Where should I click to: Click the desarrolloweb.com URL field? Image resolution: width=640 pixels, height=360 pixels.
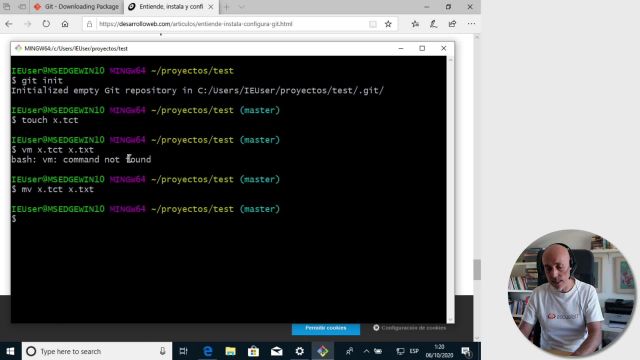(196, 24)
